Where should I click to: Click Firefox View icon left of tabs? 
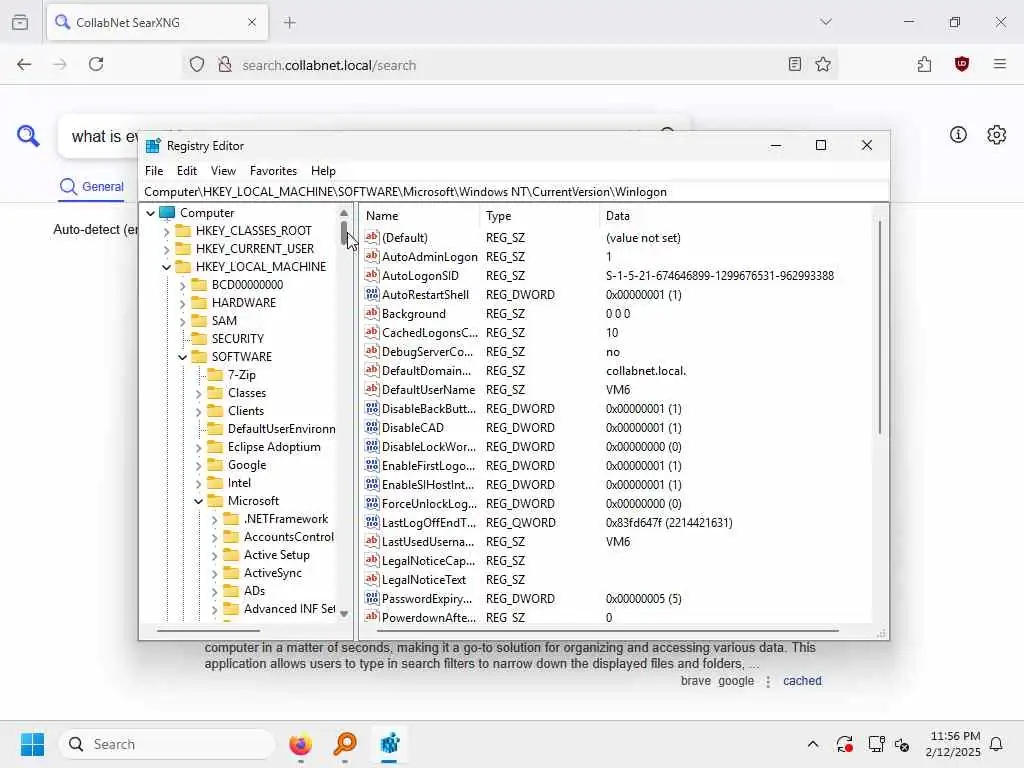[20, 23]
